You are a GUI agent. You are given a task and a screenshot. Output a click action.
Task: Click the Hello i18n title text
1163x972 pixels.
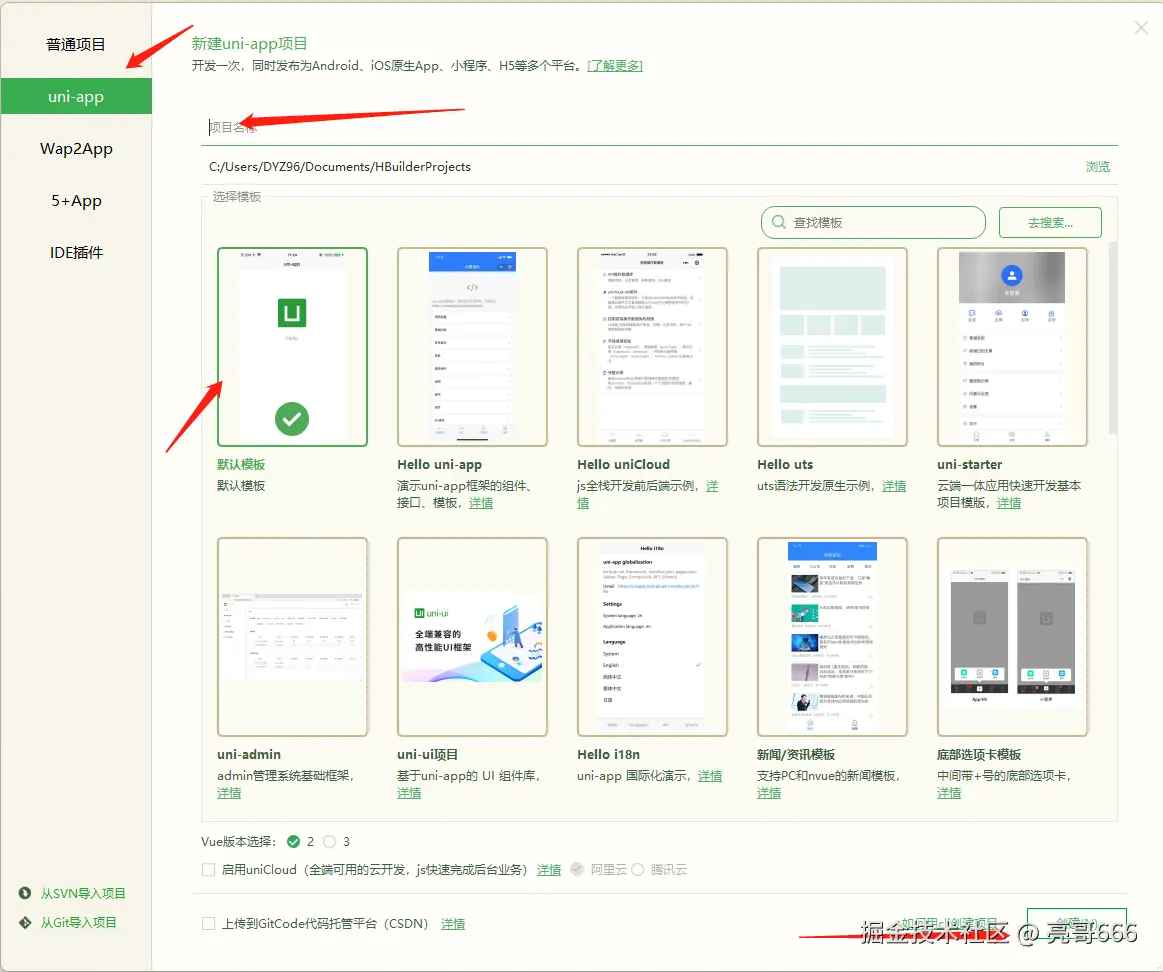point(608,755)
